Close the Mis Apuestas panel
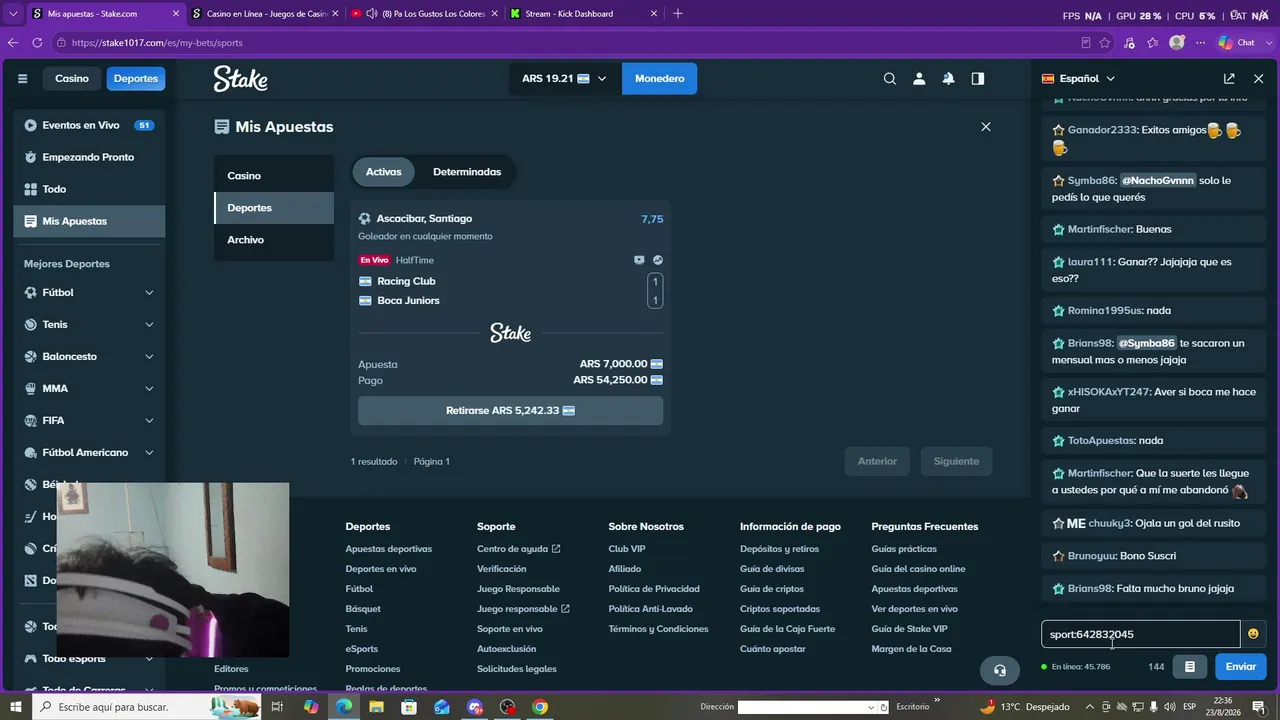Screen dimensions: 1280x720 click(x=986, y=127)
